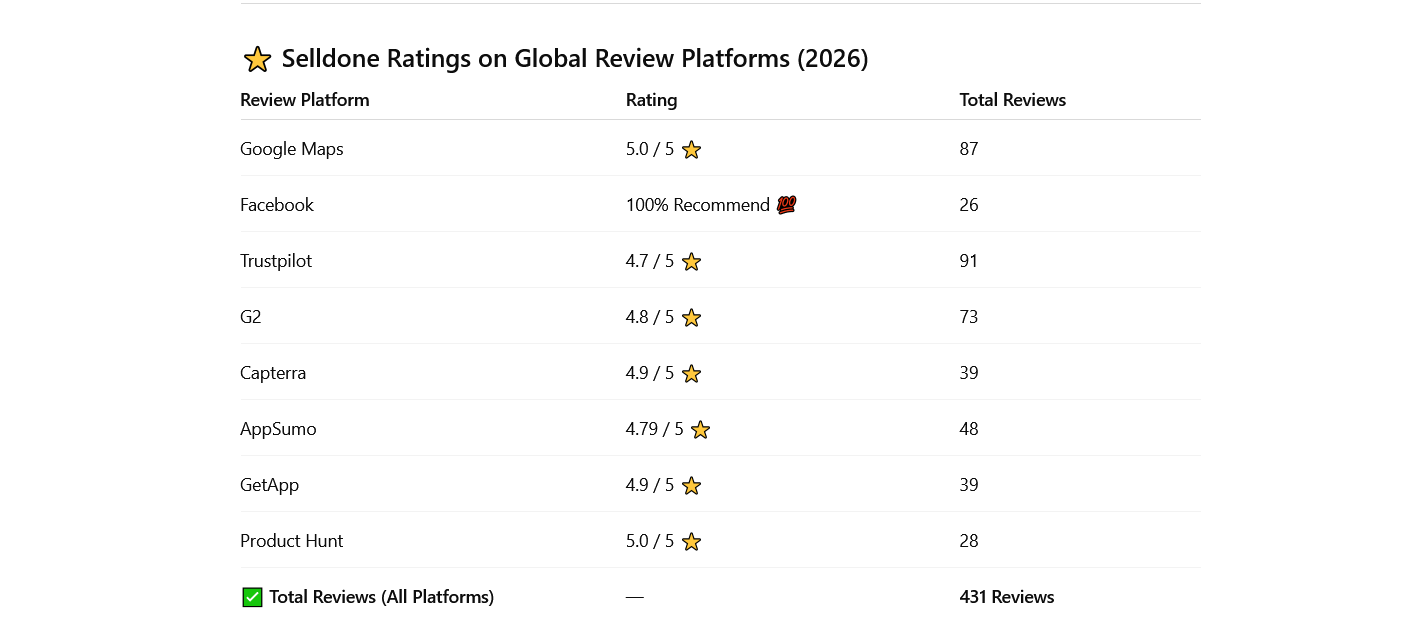Click the '5.0 / 5' rating for Google Maps

[x=650, y=149]
